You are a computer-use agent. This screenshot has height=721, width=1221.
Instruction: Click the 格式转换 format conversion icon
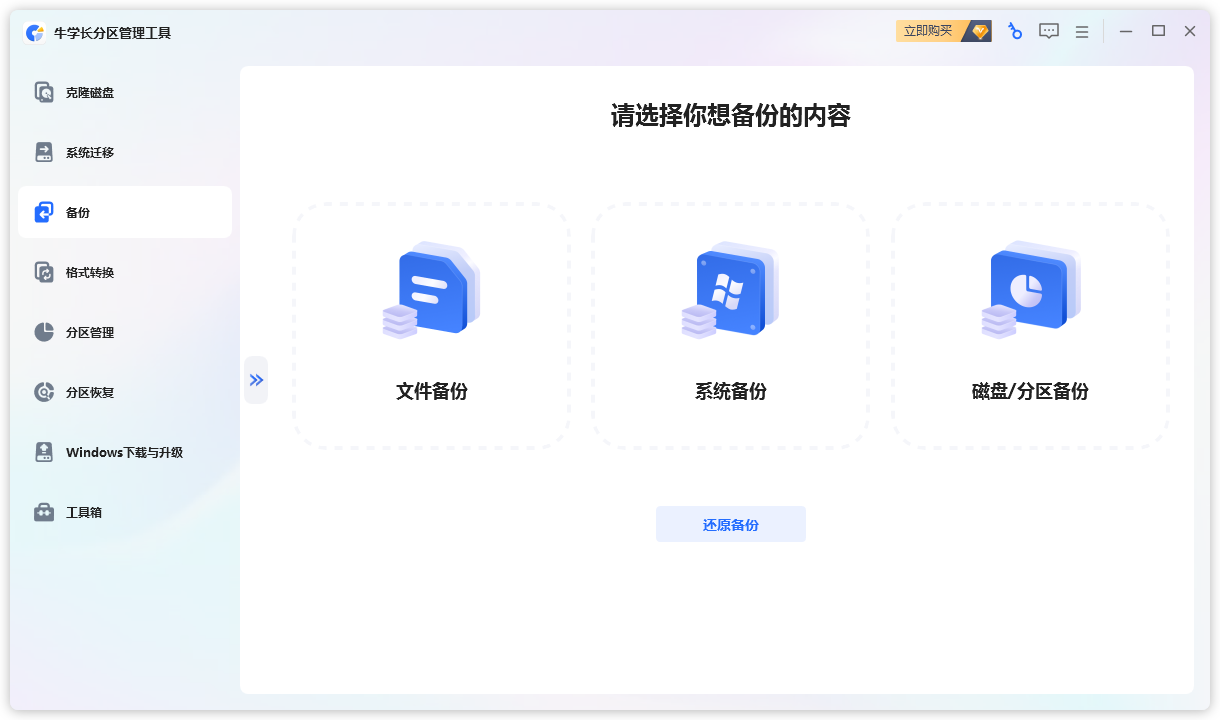click(44, 272)
